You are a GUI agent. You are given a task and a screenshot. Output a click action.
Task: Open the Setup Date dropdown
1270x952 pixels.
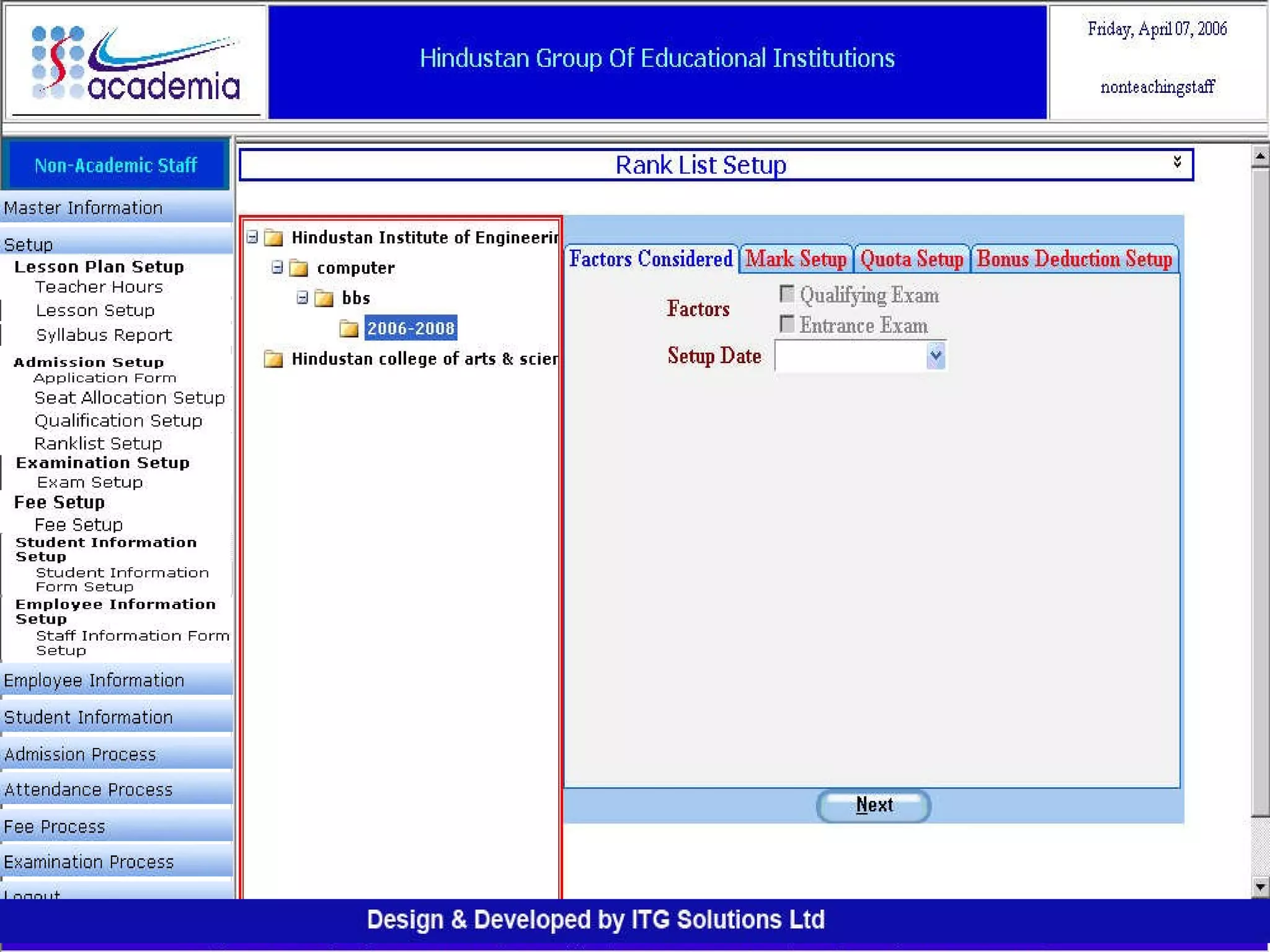click(935, 356)
